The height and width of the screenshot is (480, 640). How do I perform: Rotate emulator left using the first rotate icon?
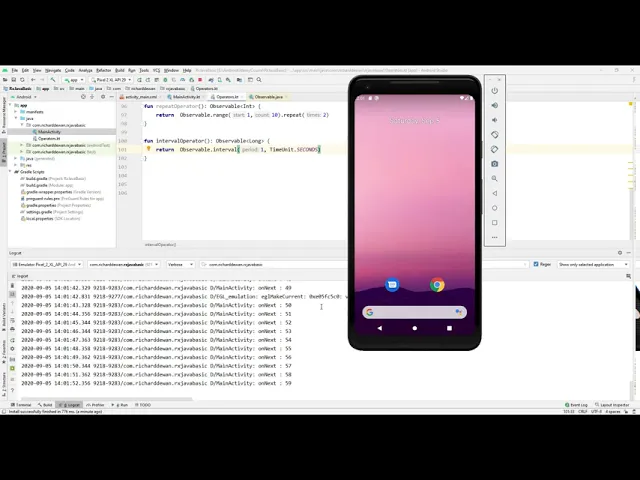coord(495,135)
